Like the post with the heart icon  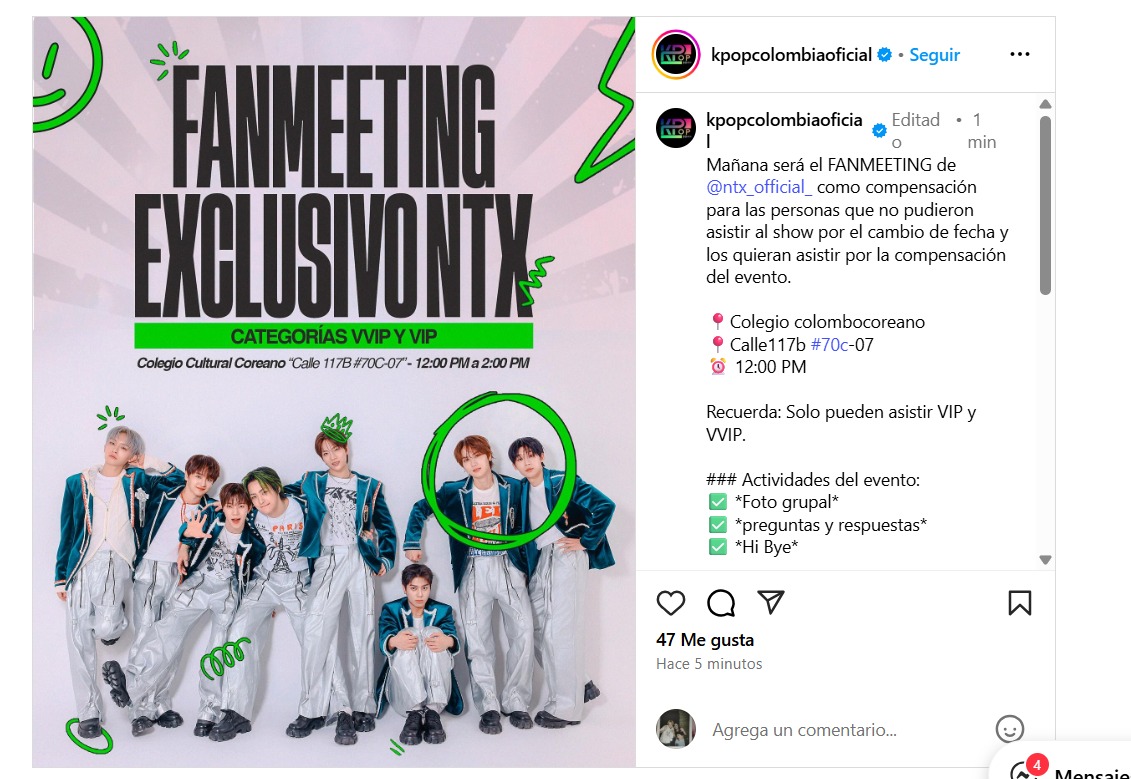[670, 603]
